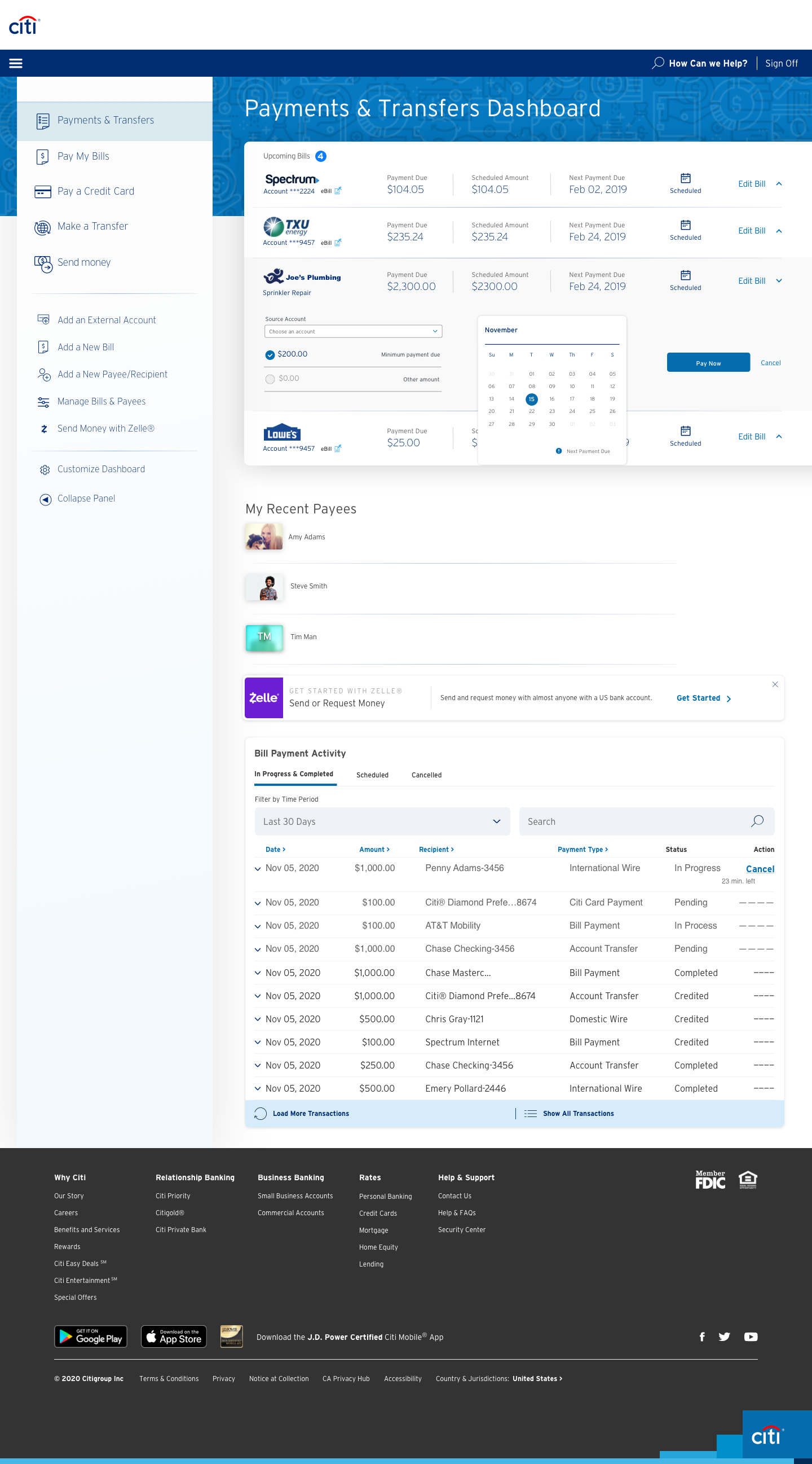Select the In Progress & Completed tab
Image resolution: width=812 pixels, height=1464 pixels.
coord(294,774)
